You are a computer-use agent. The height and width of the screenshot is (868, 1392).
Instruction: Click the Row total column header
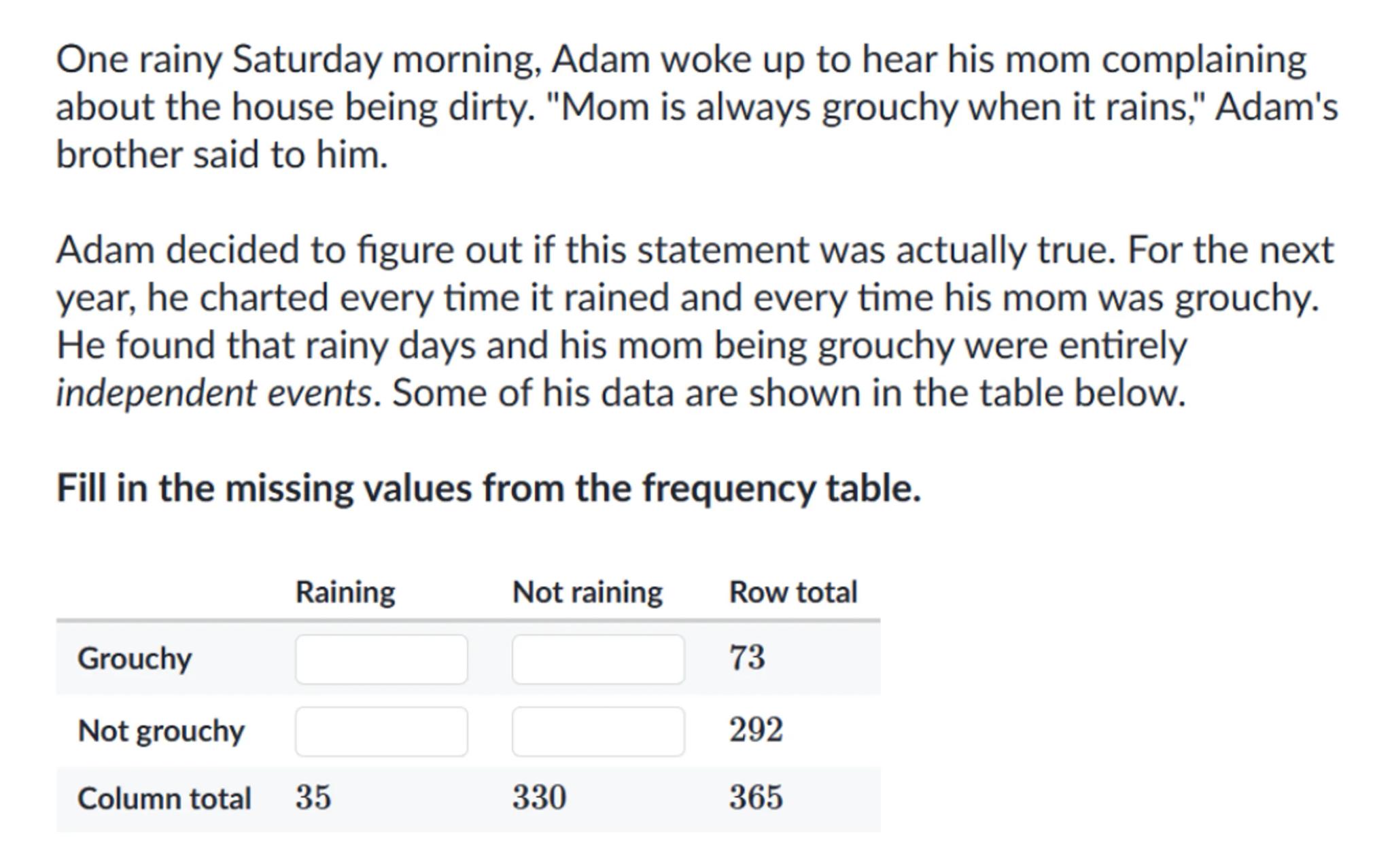793,592
